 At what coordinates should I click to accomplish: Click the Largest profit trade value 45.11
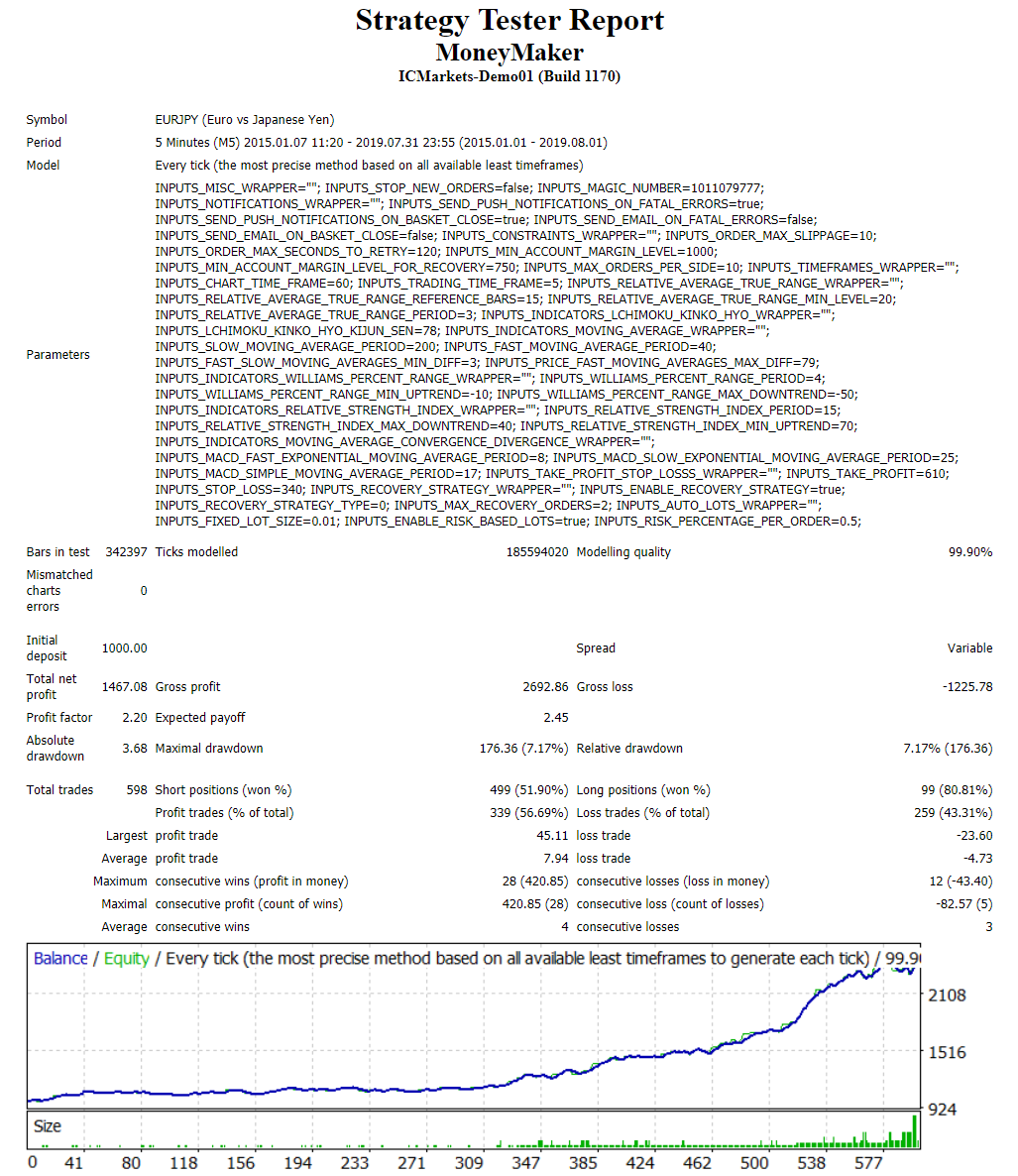[x=552, y=836]
